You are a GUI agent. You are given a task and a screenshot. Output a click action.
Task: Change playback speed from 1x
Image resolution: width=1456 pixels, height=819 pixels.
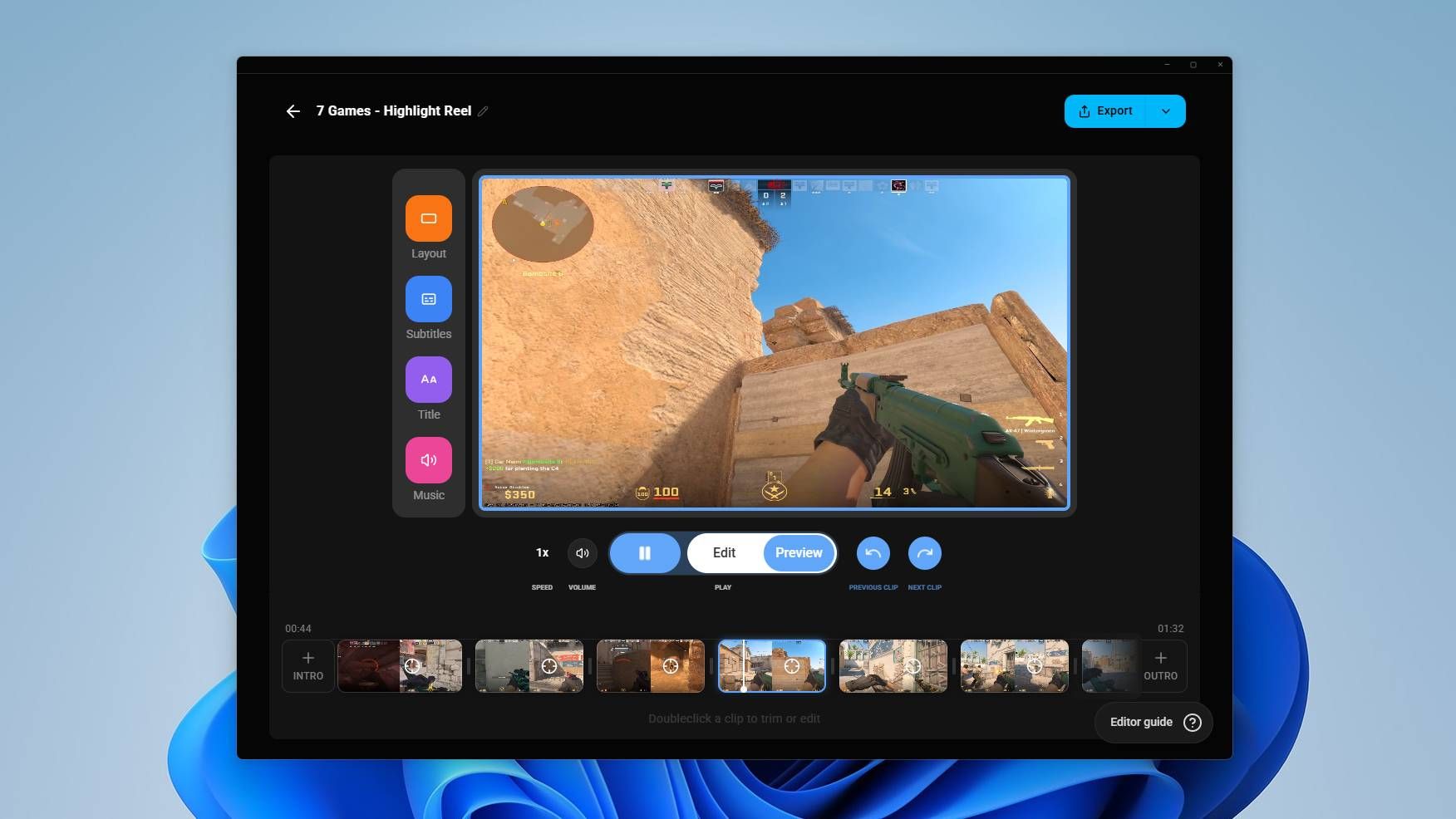(x=542, y=553)
